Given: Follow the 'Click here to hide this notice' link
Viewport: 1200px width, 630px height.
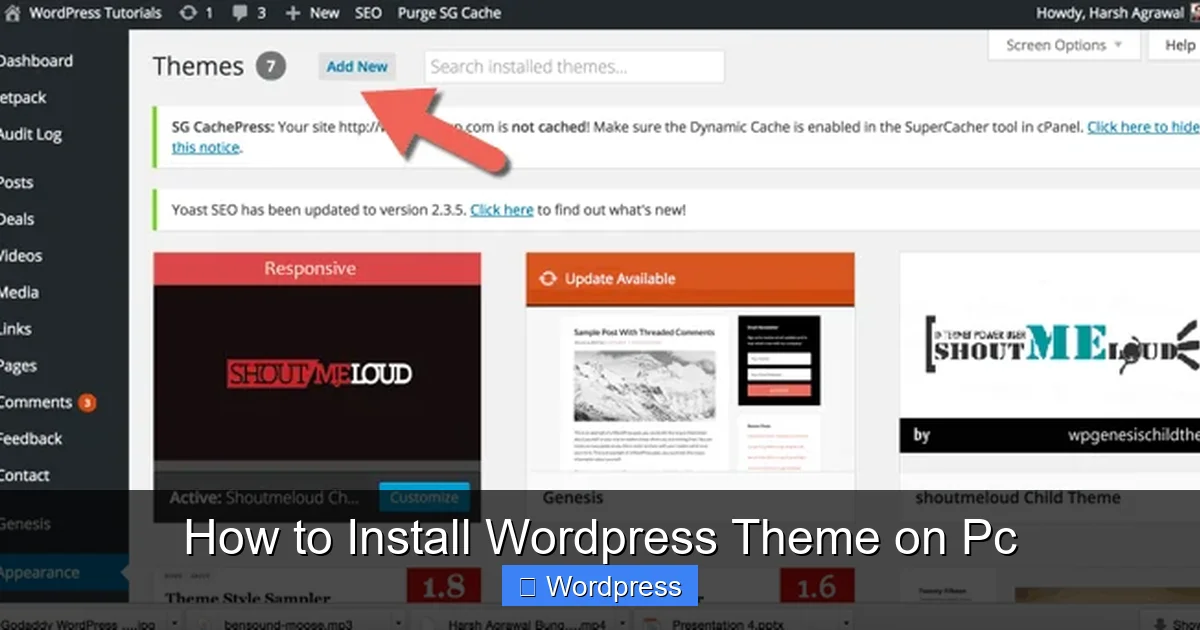Looking at the screenshot, I should [1143, 127].
